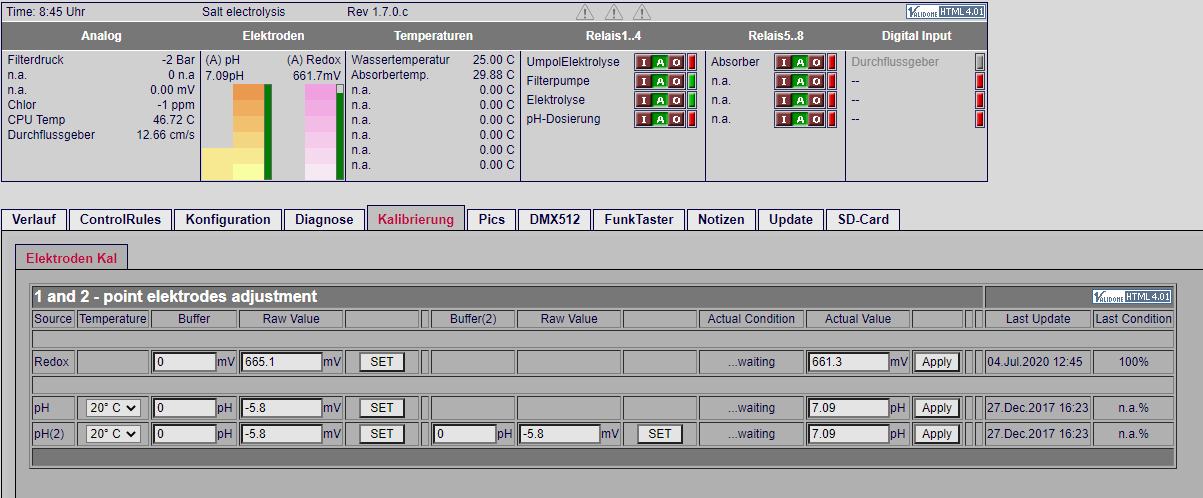Focus the pH row Actual Value field
Viewport: 1203px width, 498px height.
click(x=848, y=408)
